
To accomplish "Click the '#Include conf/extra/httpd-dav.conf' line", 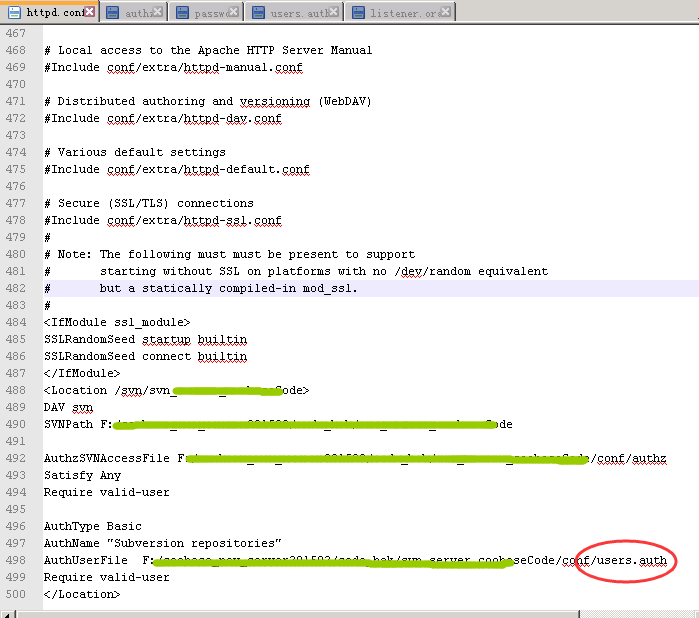I will point(163,118).
